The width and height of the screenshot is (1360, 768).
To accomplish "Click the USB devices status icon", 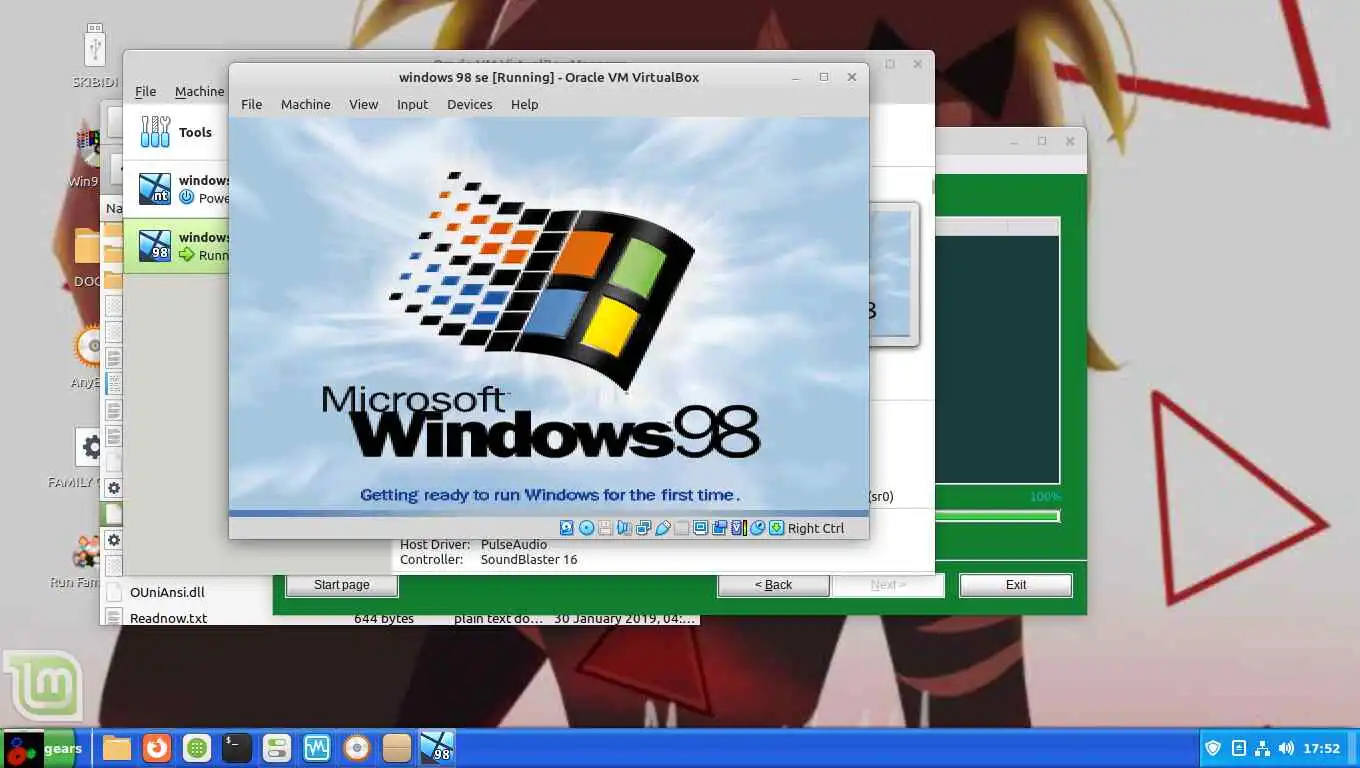I will (x=663, y=528).
